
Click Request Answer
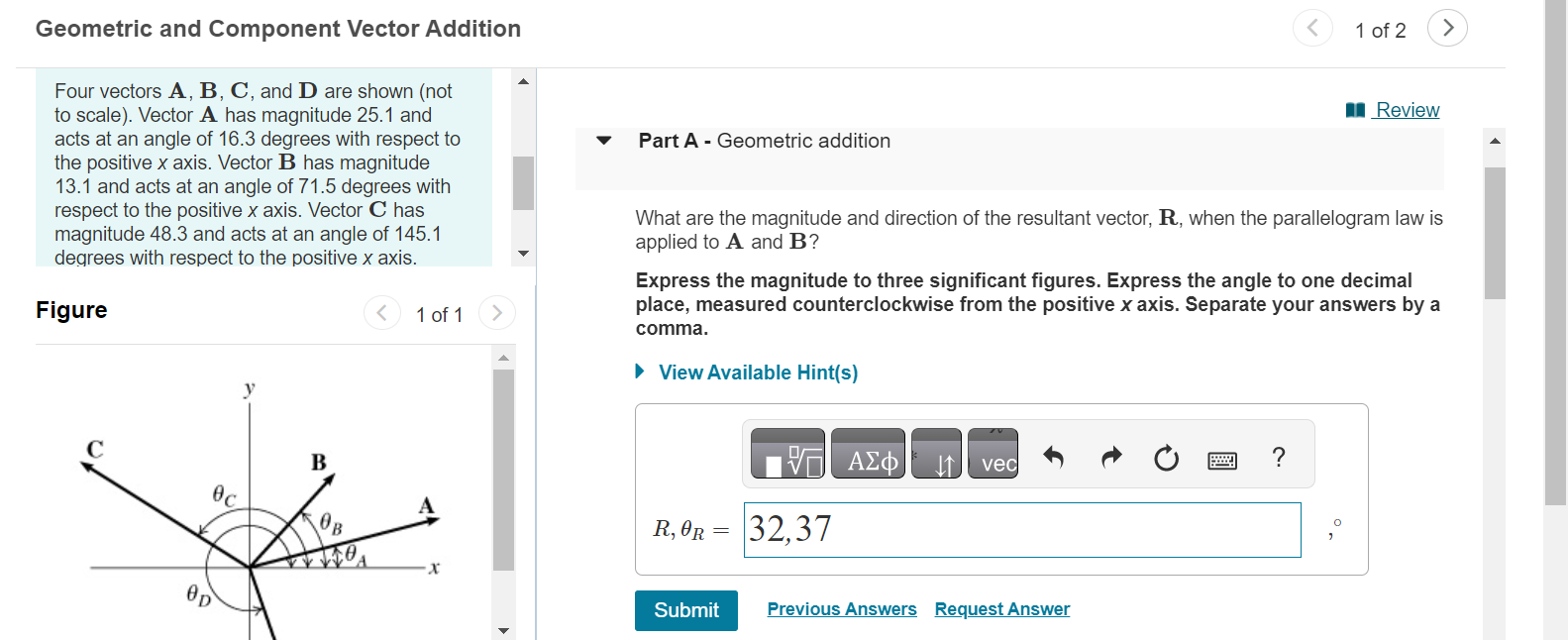point(1001,608)
